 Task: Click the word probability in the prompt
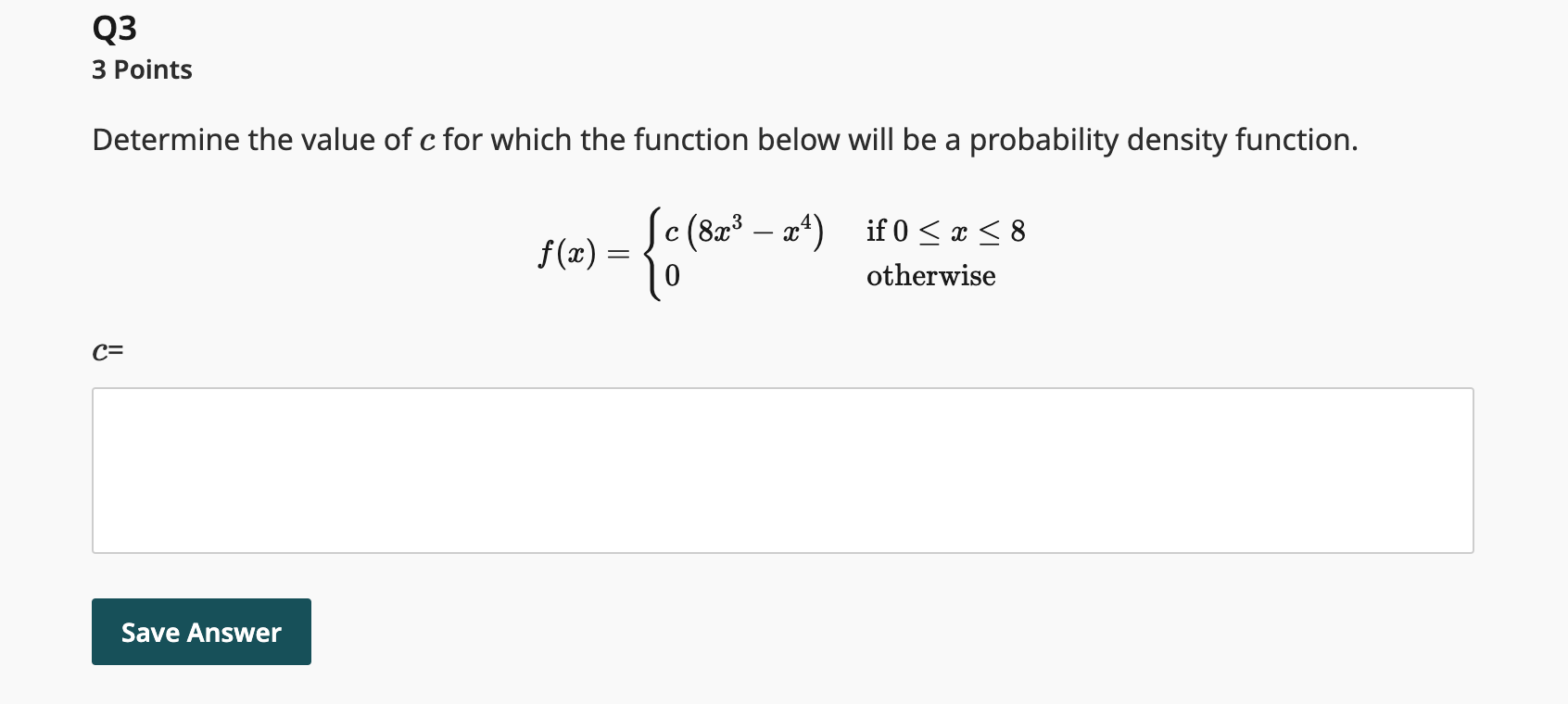pos(1043,140)
